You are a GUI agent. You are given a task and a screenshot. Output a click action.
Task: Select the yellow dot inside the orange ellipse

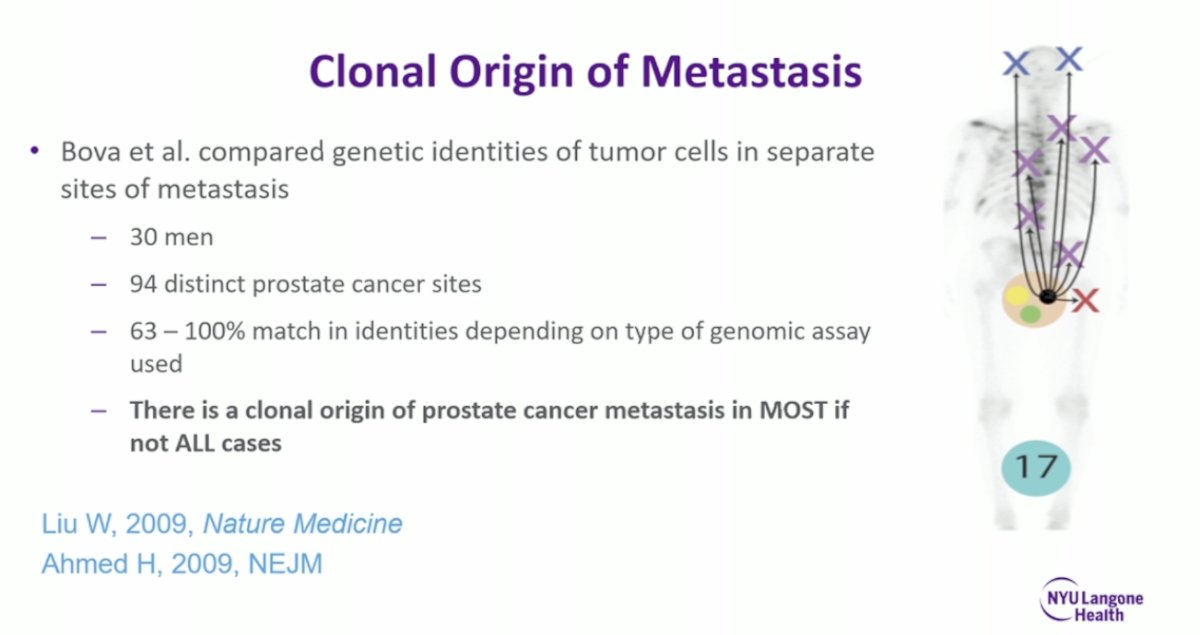pos(1016,296)
